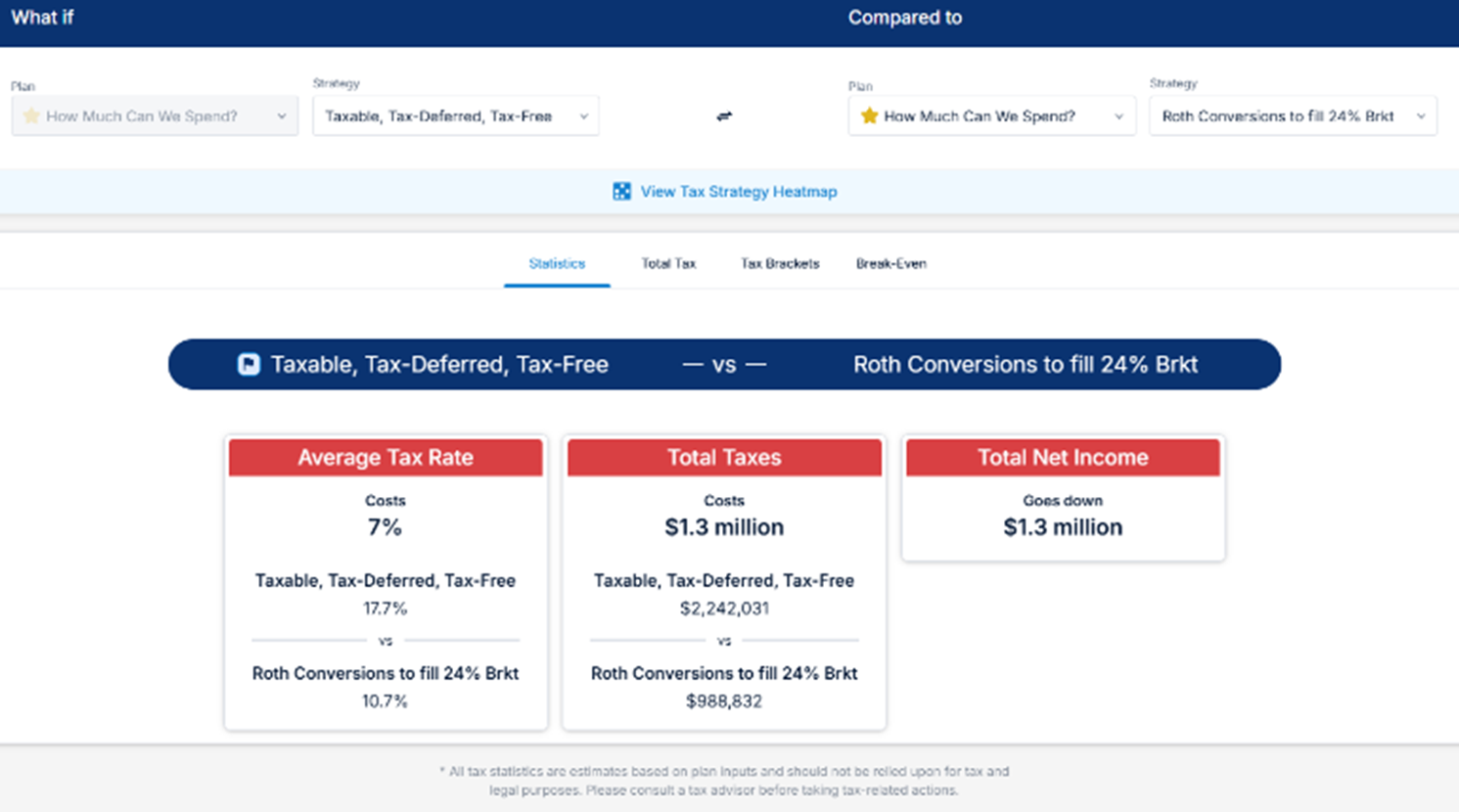Viewport: 1459px width, 812px height.
Task: Click the star icon in the Compared to plan
Action: pos(869,116)
